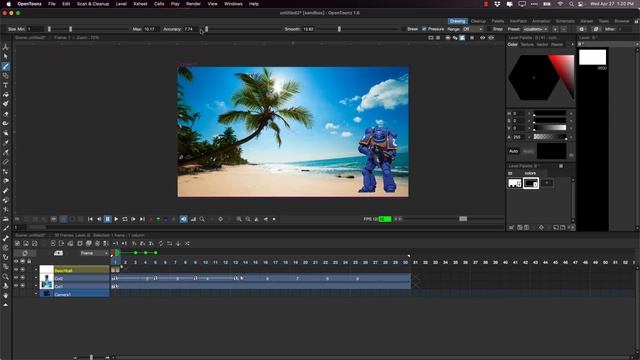Collapse the Col2 column toggle arrow
This screenshot has width=640, height=360.
36,278
